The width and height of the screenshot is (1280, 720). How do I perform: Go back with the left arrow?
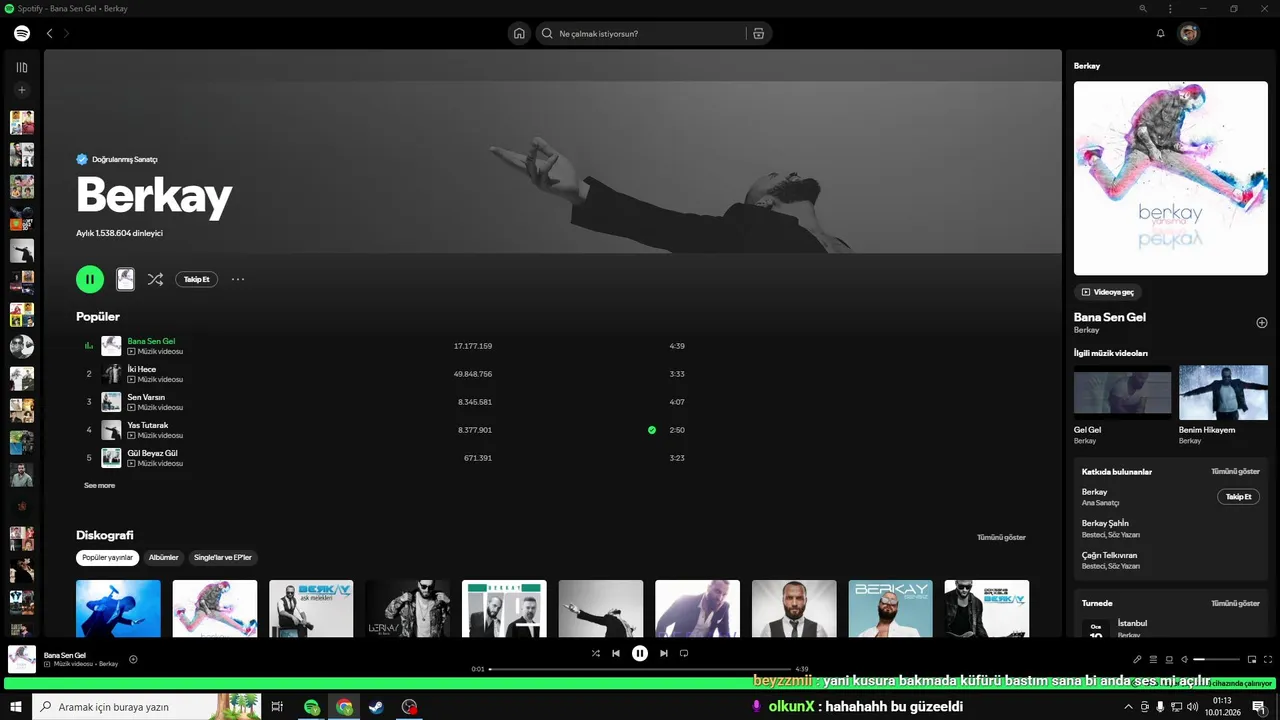pyautogui.click(x=50, y=33)
